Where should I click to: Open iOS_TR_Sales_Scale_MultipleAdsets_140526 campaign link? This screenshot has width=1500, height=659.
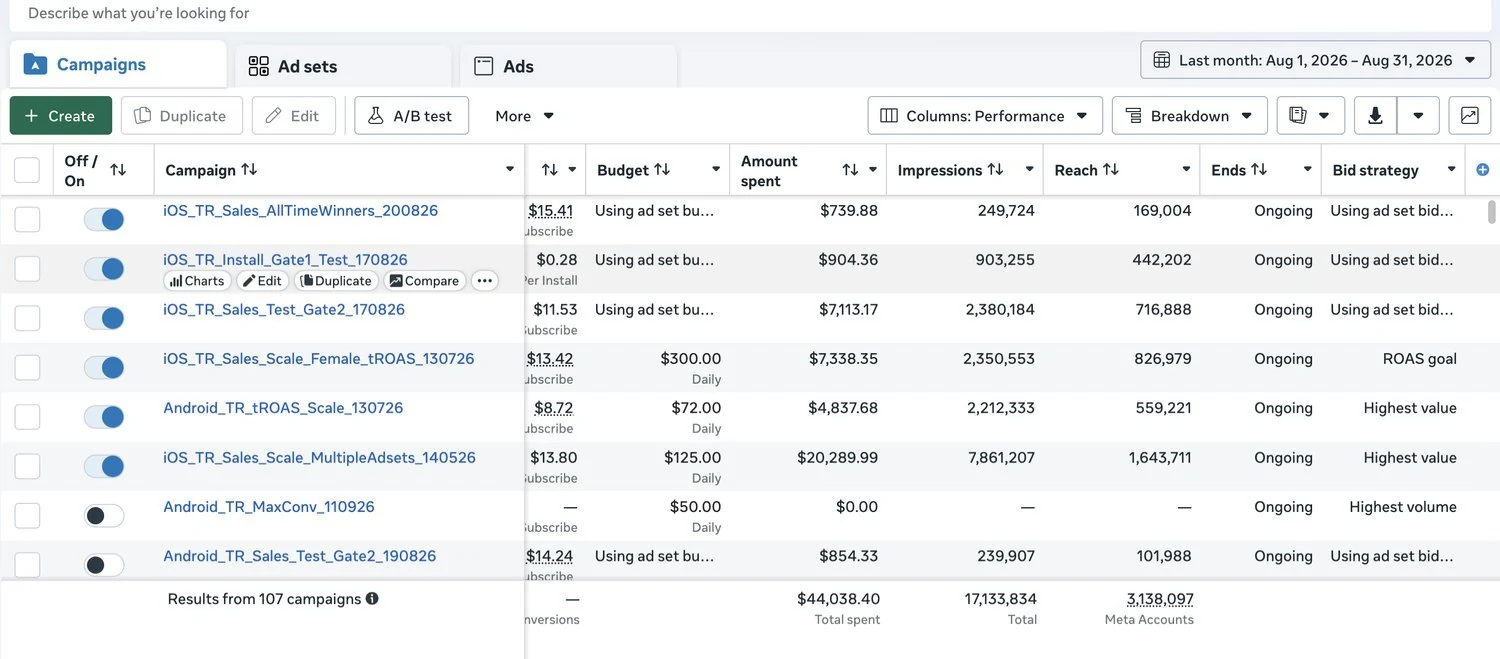pyautogui.click(x=320, y=458)
